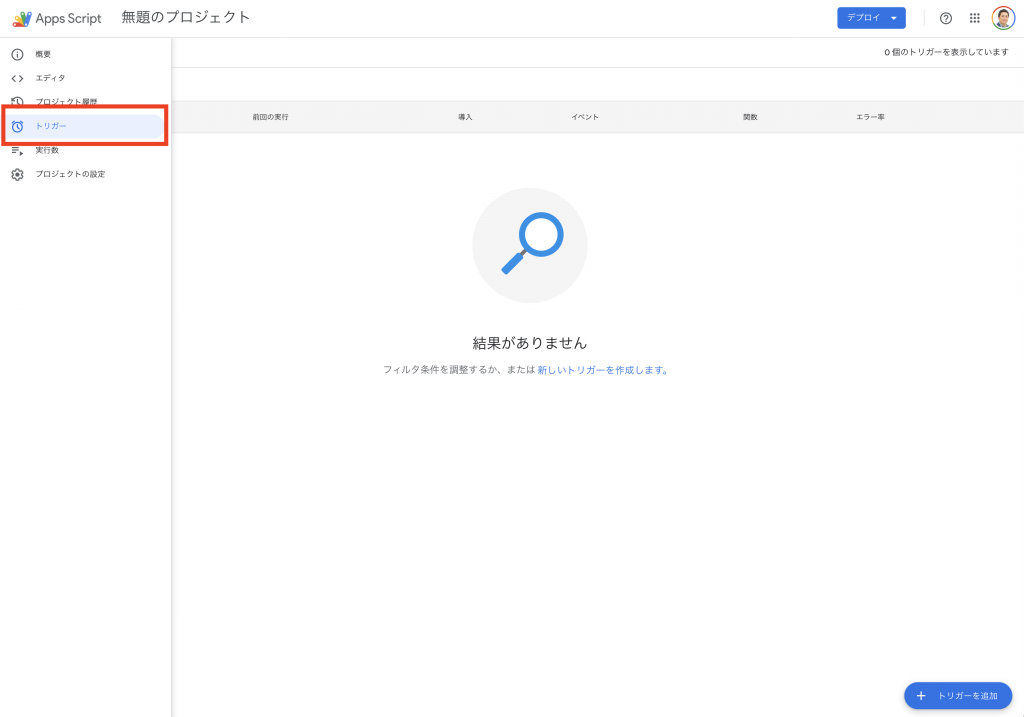Screen dimensions: 1024x717
Task: Click the エラー率 column header
Action: (x=870, y=117)
